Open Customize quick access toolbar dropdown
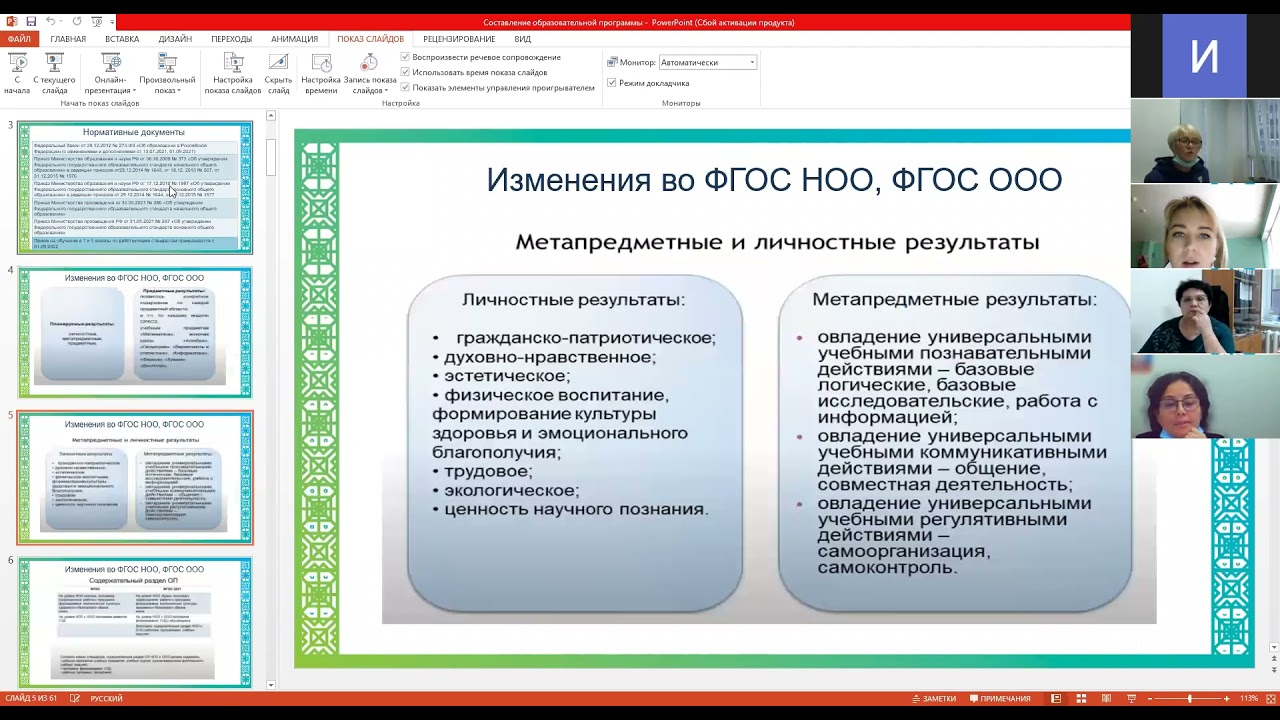The image size is (1280, 720). pyautogui.click(x=112, y=22)
